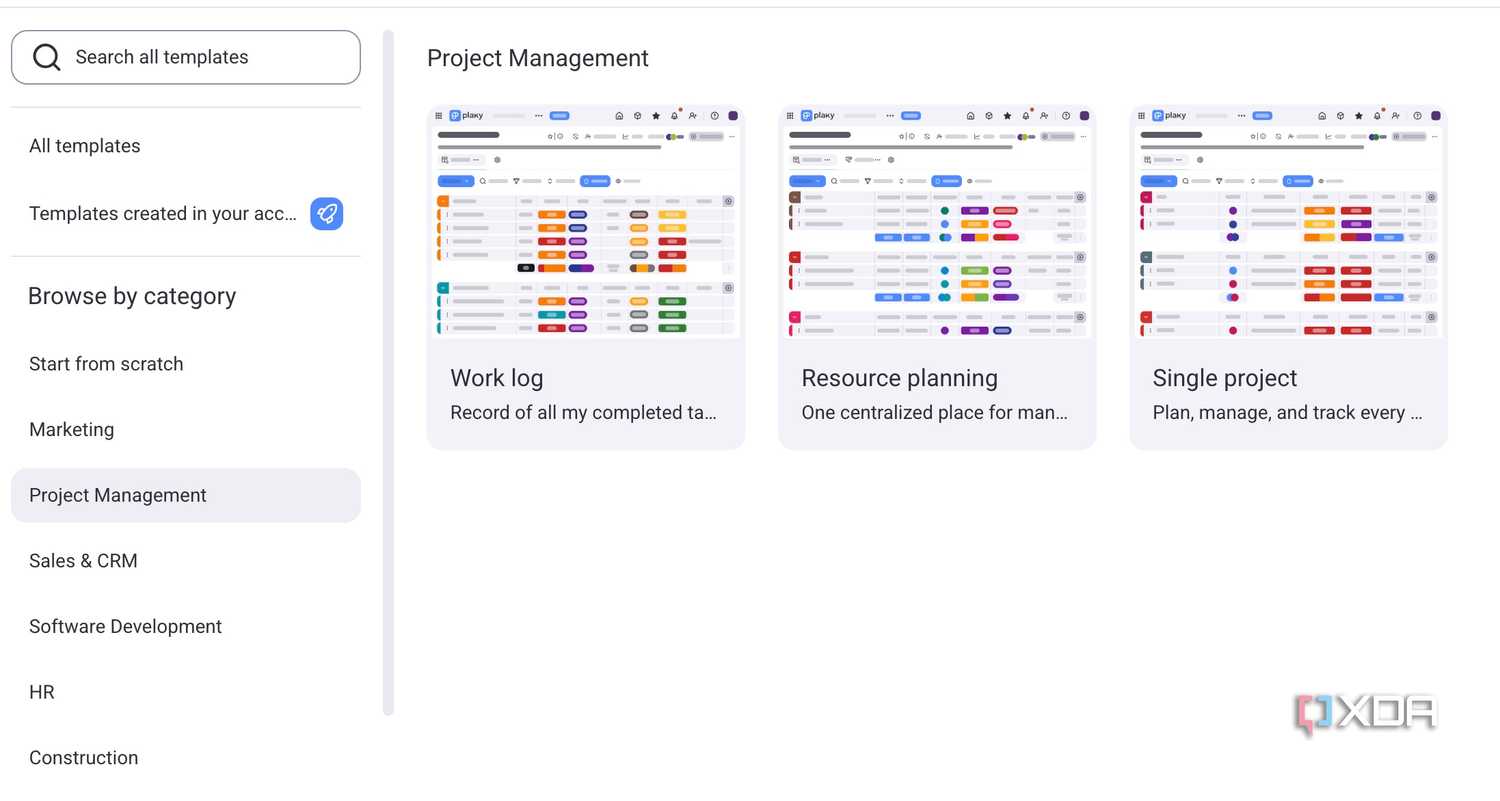The image size is (1500, 801).
Task: Click the 'Plan, manage, and track every …' description
Action: 1287,413
